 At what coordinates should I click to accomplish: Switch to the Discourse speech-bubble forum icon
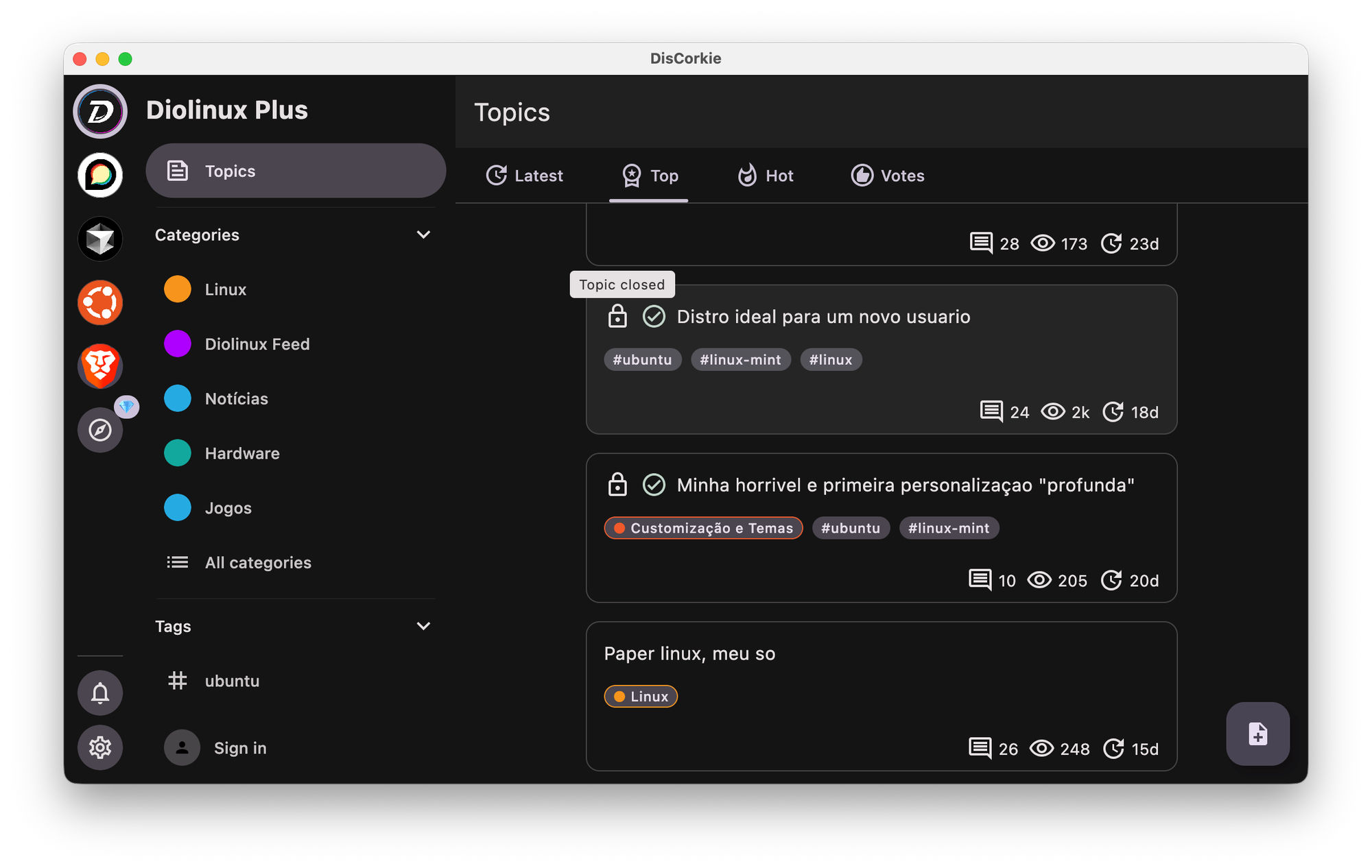coord(100,175)
